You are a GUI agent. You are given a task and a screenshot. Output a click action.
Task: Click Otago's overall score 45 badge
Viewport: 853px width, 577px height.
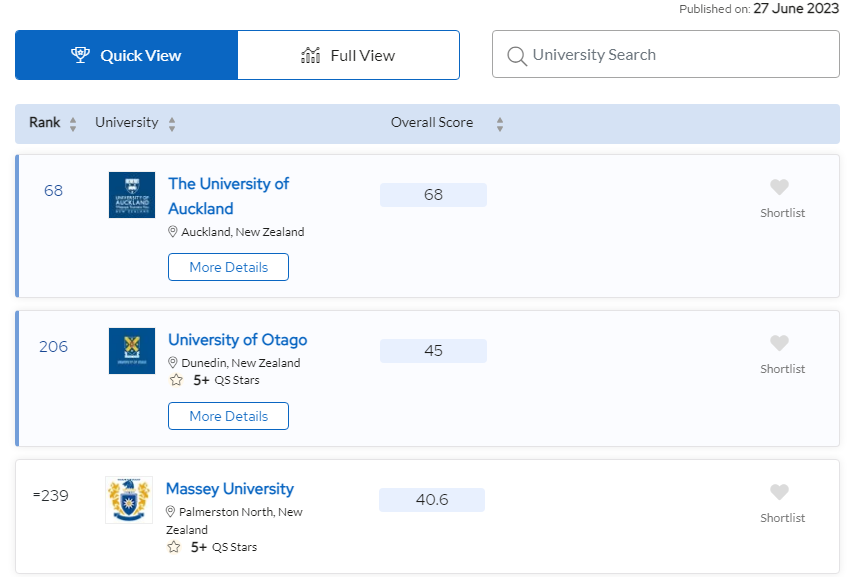pyautogui.click(x=434, y=351)
